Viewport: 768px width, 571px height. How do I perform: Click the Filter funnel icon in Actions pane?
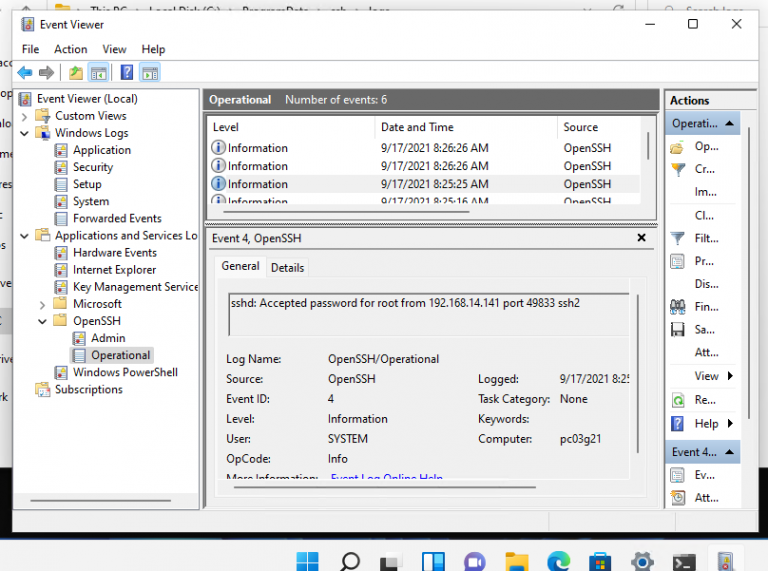tap(678, 239)
